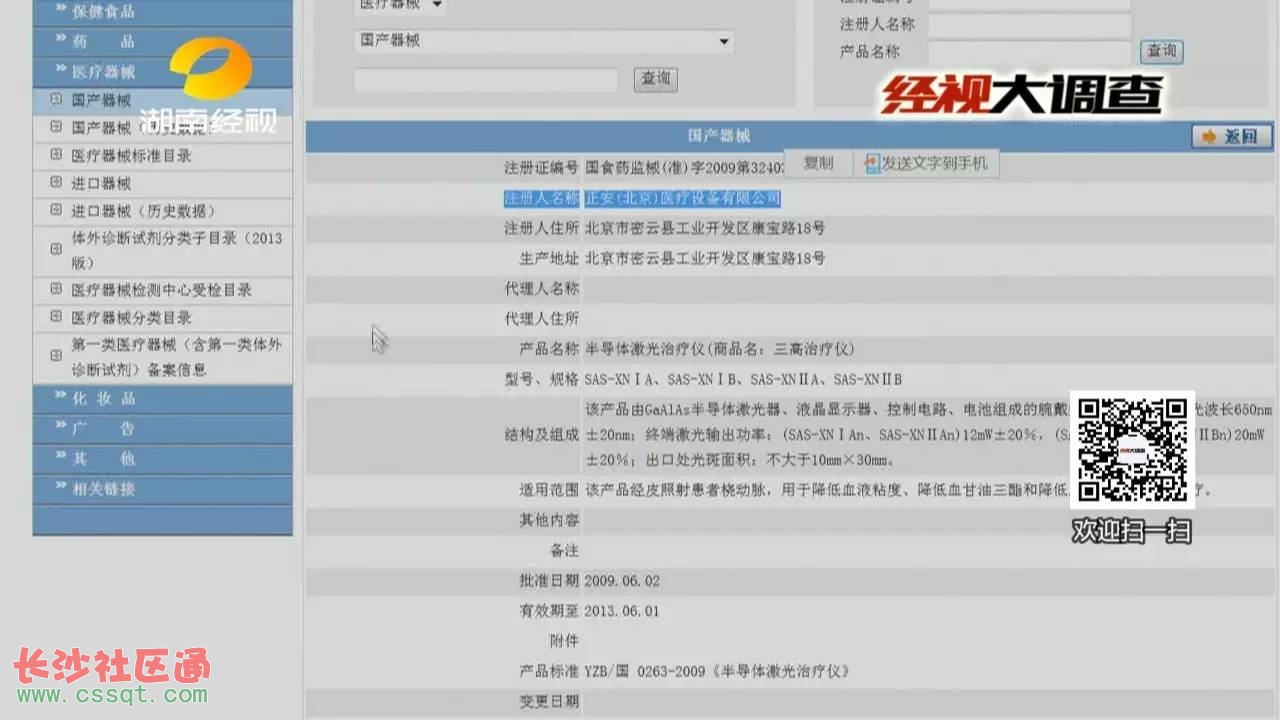
Task: Click the 返回 button
Action: click(x=1232, y=136)
